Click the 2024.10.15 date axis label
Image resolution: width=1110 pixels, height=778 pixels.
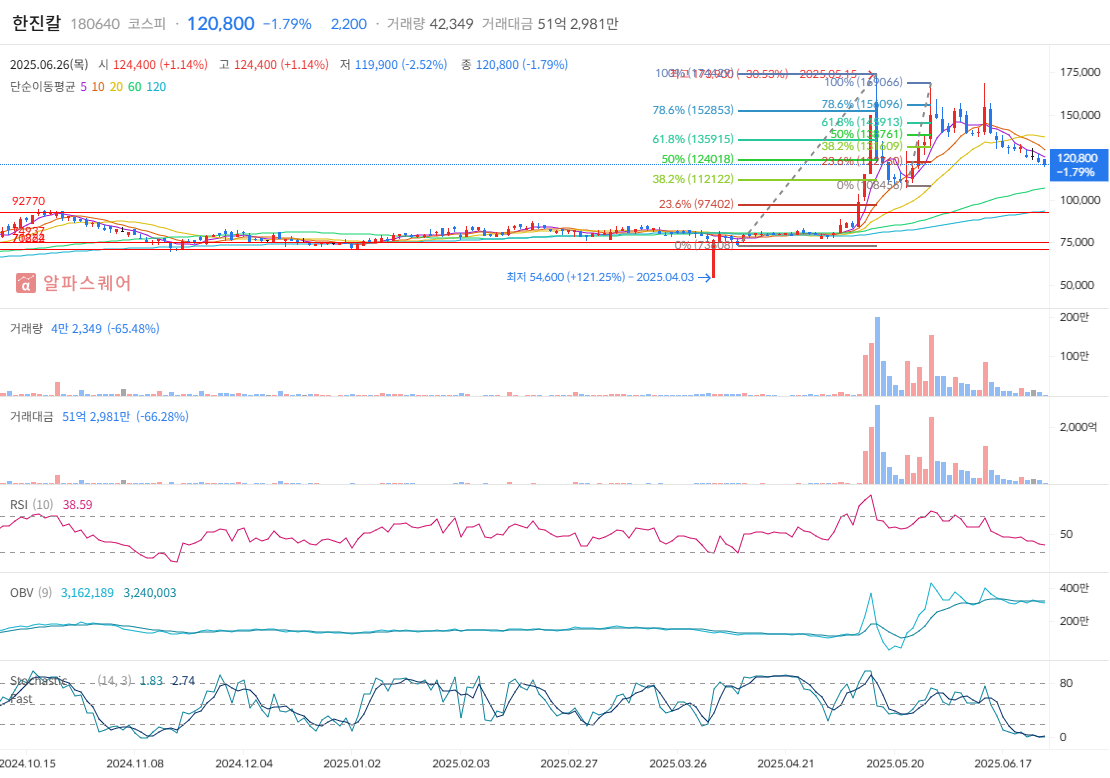coord(28,764)
